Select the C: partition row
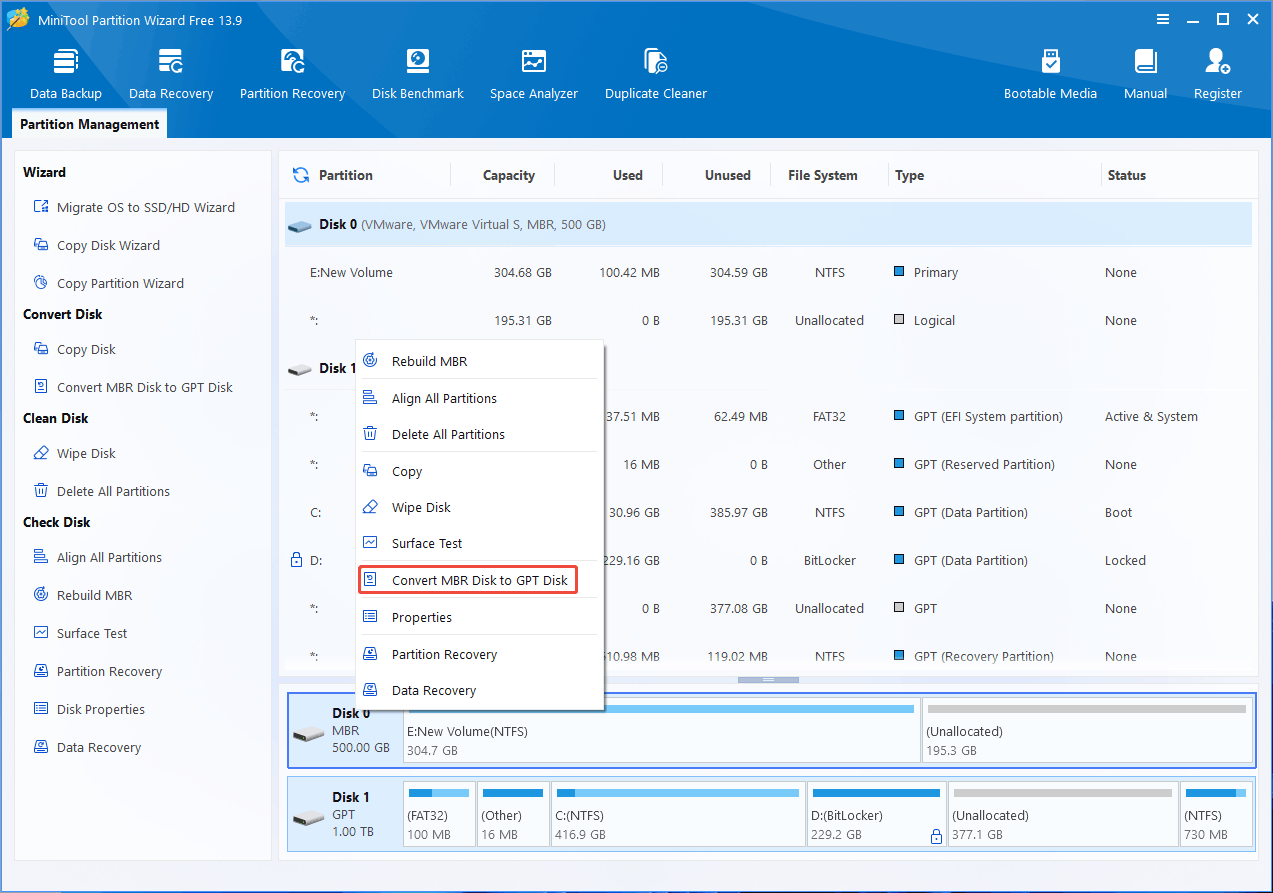 pyautogui.click(x=768, y=512)
